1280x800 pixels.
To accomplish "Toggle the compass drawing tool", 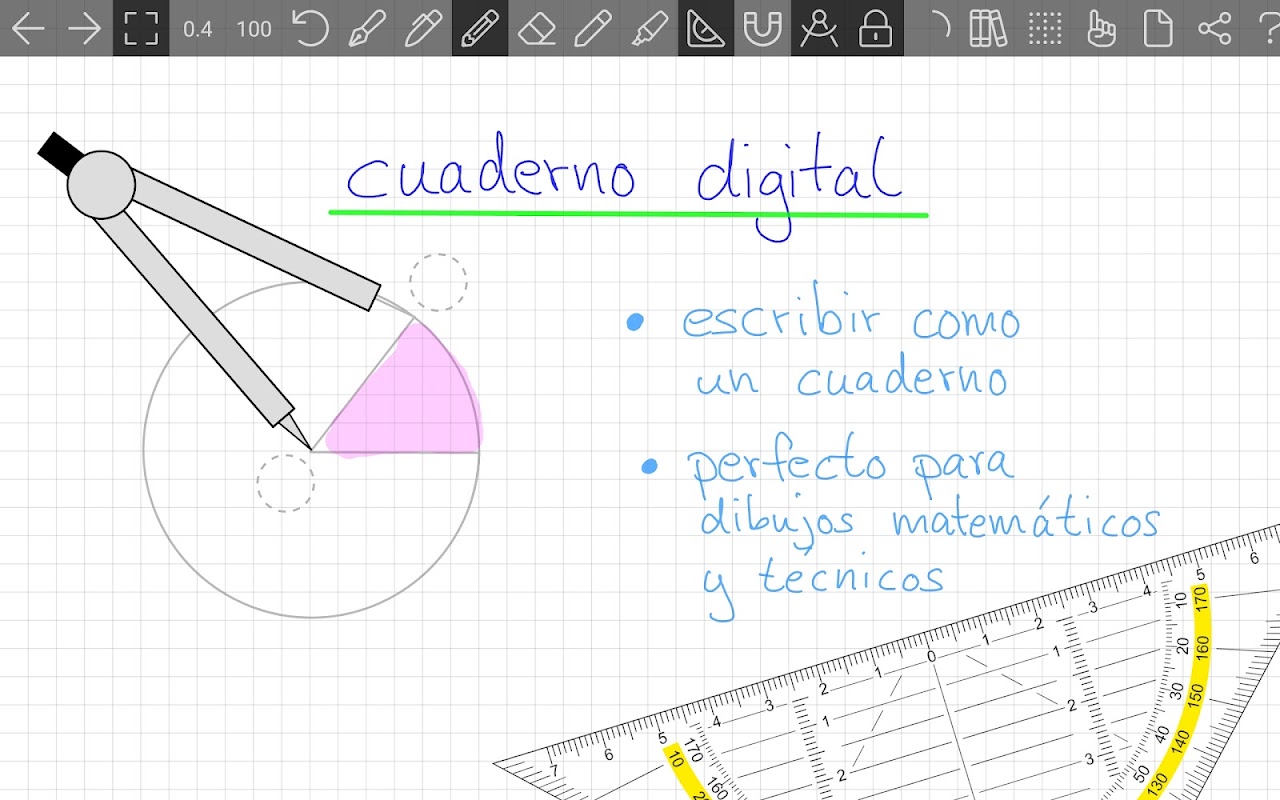I will 819,28.
